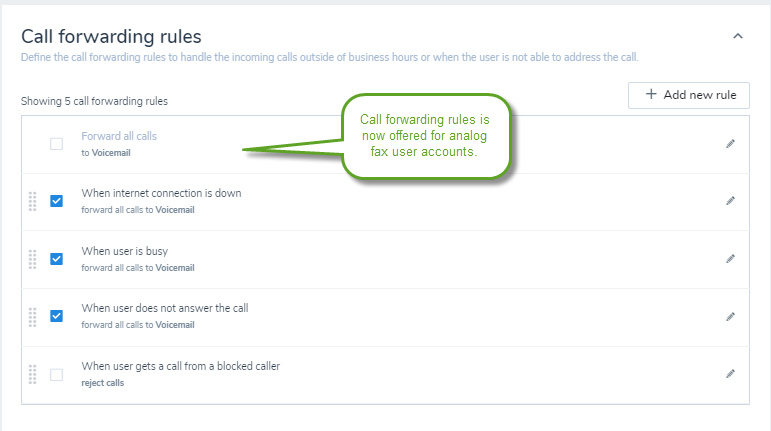The width and height of the screenshot is (771, 431).
Task: Enable the Forward all calls checkbox
Action: click(x=57, y=144)
